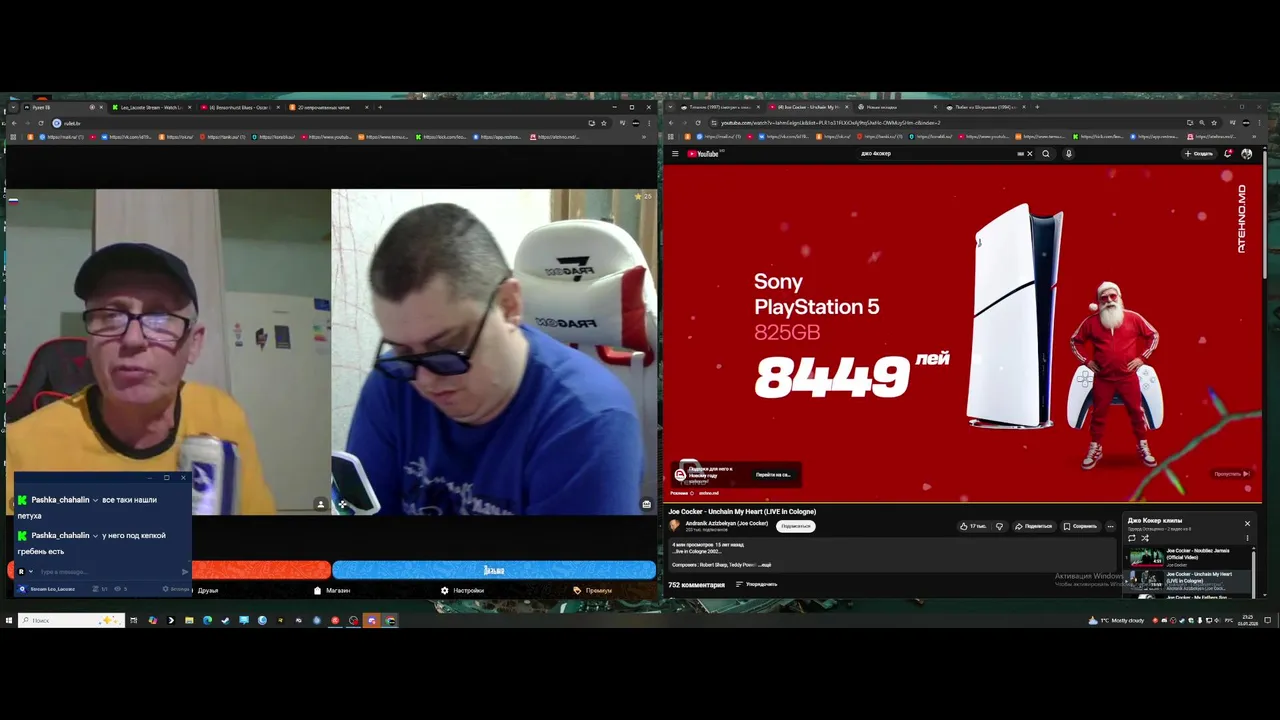1280x720 pixels.
Task: Click YouTube search magnifier button
Action: pyautogui.click(x=1046, y=154)
